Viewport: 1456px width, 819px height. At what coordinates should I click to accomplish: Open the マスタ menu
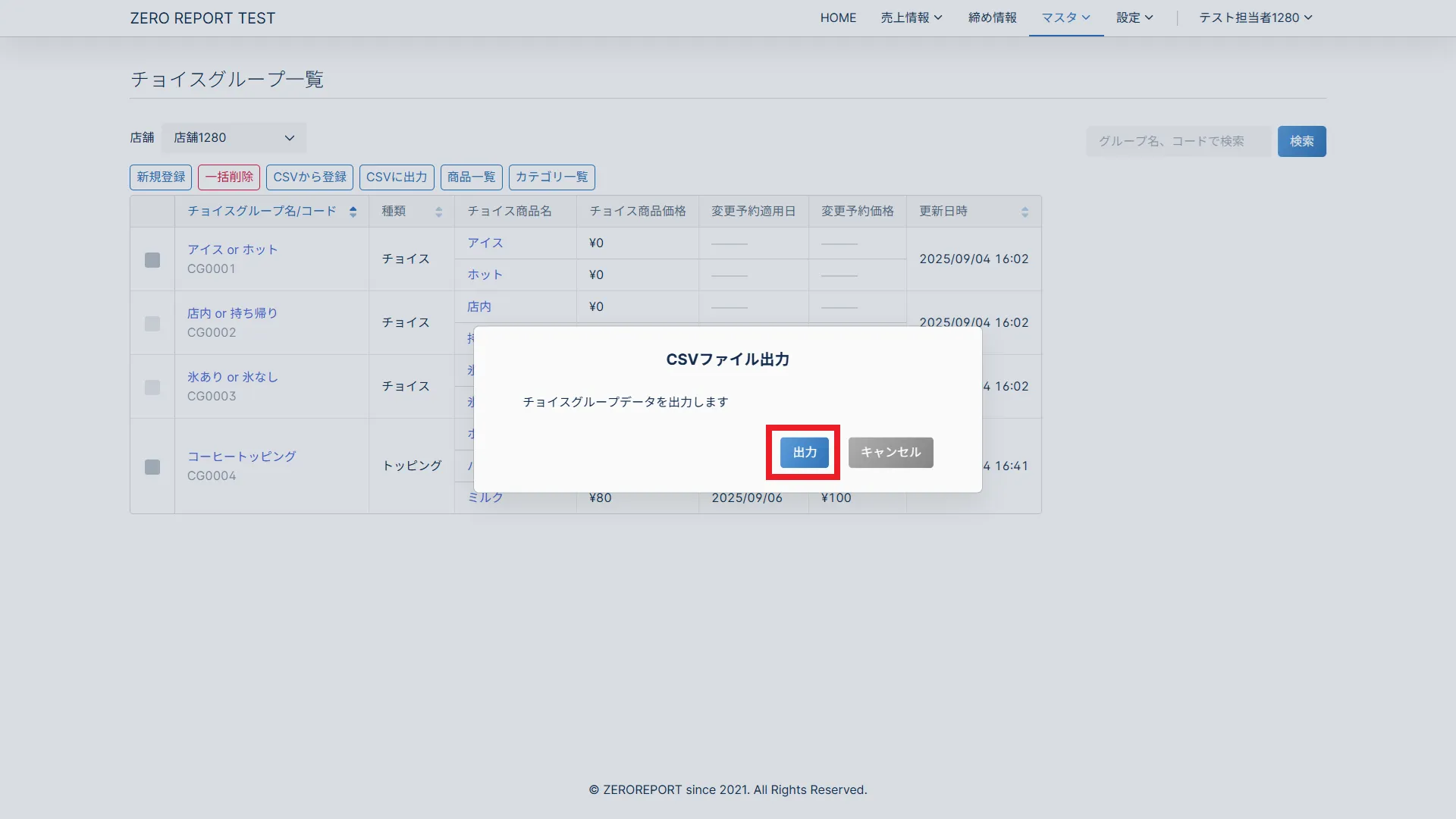tap(1065, 17)
